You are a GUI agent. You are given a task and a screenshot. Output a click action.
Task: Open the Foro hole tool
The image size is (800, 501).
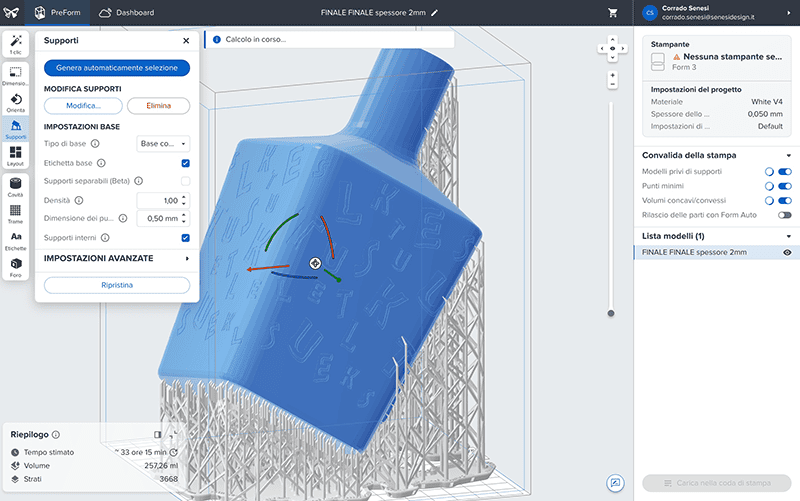[x=15, y=267]
